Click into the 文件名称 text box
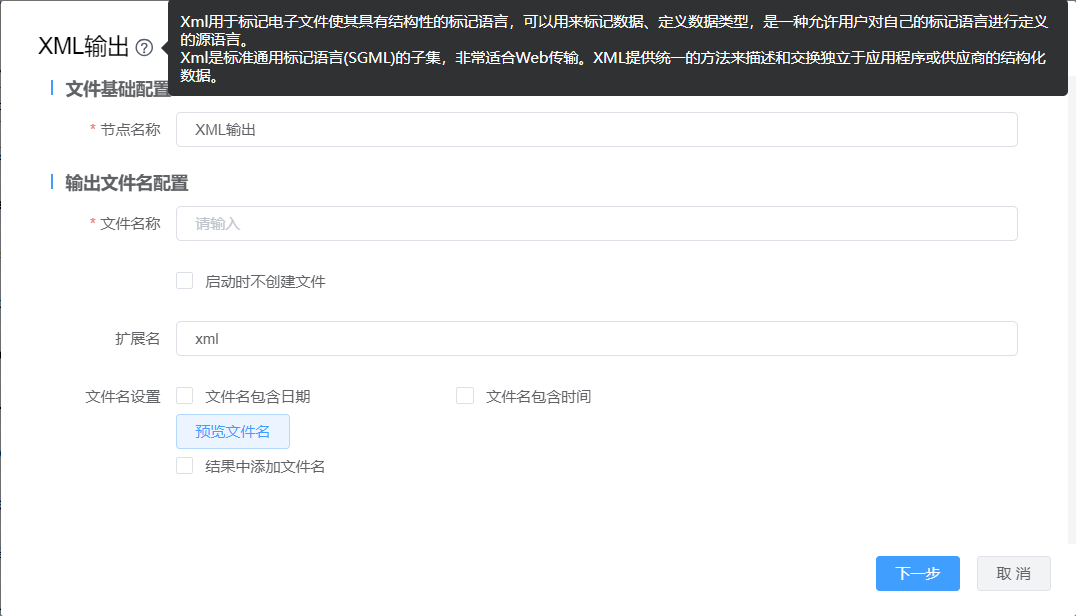The image size is (1076, 616). [x=596, y=224]
